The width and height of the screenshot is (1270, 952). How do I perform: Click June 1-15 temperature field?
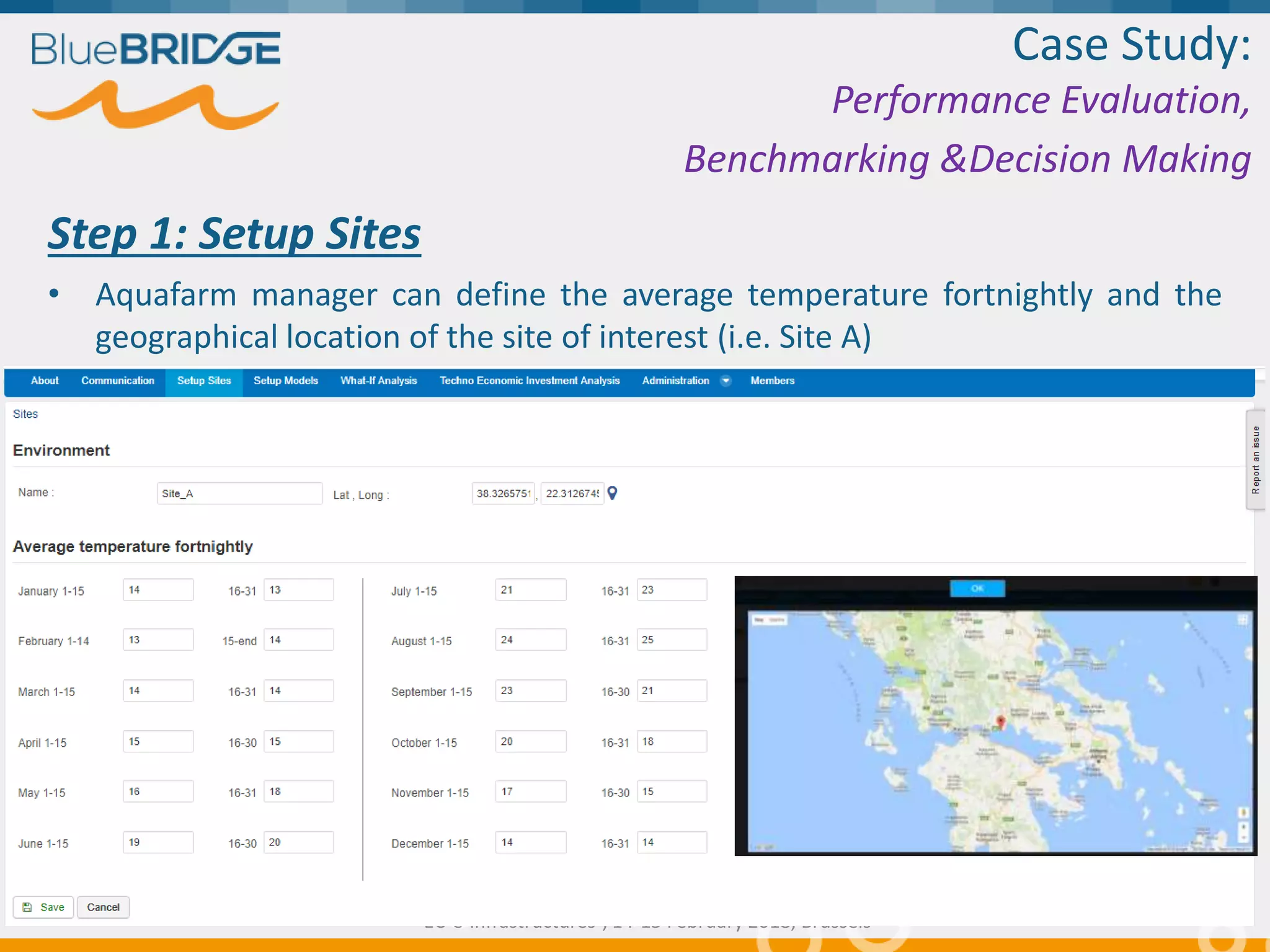click(x=158, y=842)
